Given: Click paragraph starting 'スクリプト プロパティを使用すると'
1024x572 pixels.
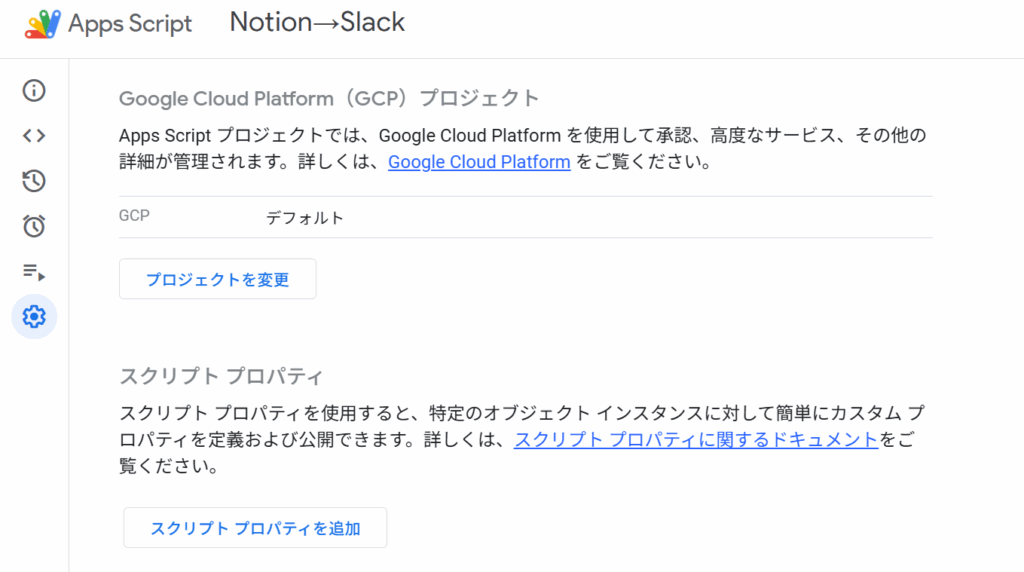Looking at the screenshot, I should pos(522,439).
